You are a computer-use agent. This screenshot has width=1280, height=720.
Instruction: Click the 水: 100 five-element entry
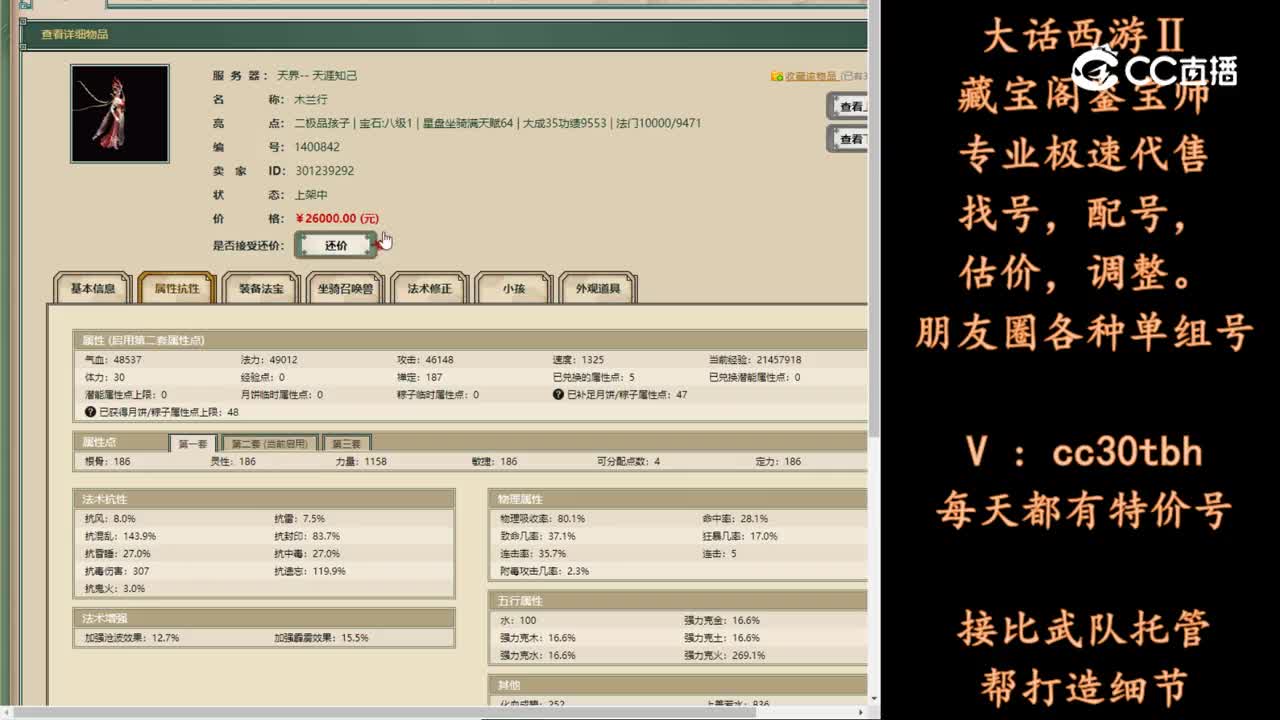tap(518, 620)
